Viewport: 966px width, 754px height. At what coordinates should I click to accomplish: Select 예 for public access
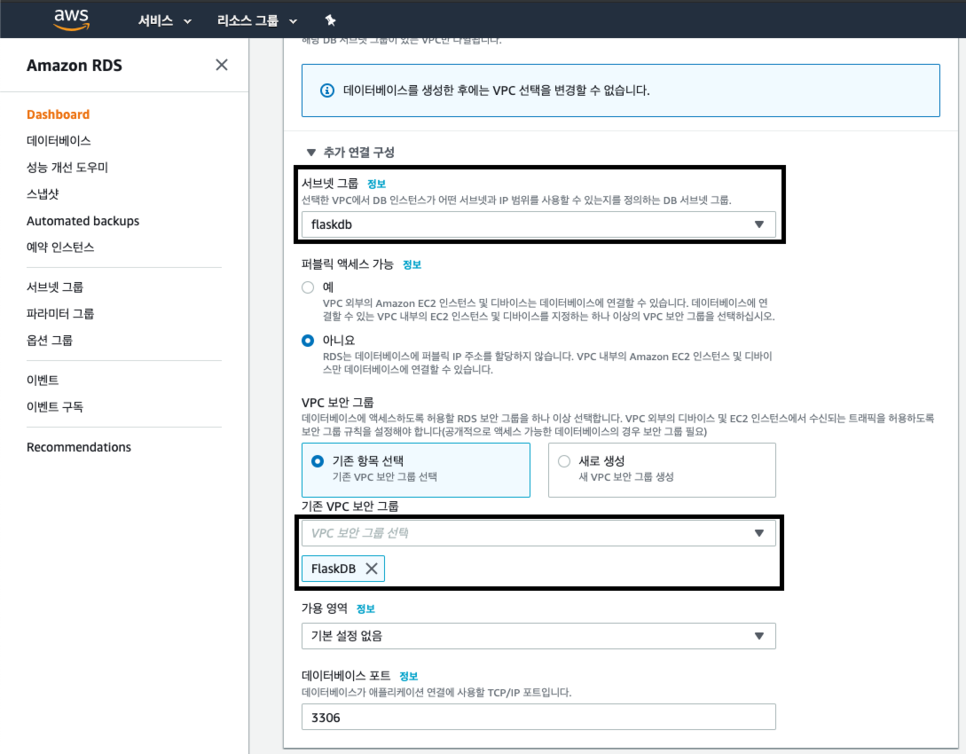308,287
